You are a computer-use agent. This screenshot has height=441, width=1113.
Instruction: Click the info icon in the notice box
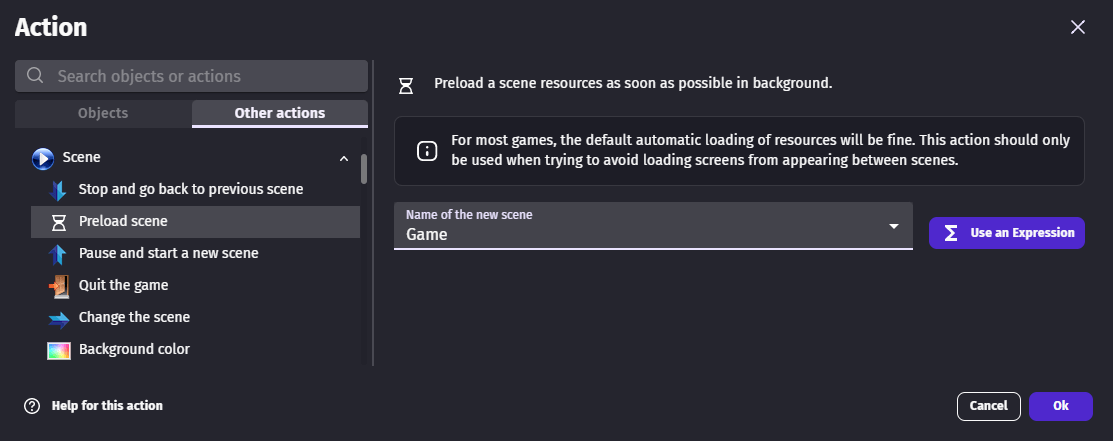[x=426, y=151]
